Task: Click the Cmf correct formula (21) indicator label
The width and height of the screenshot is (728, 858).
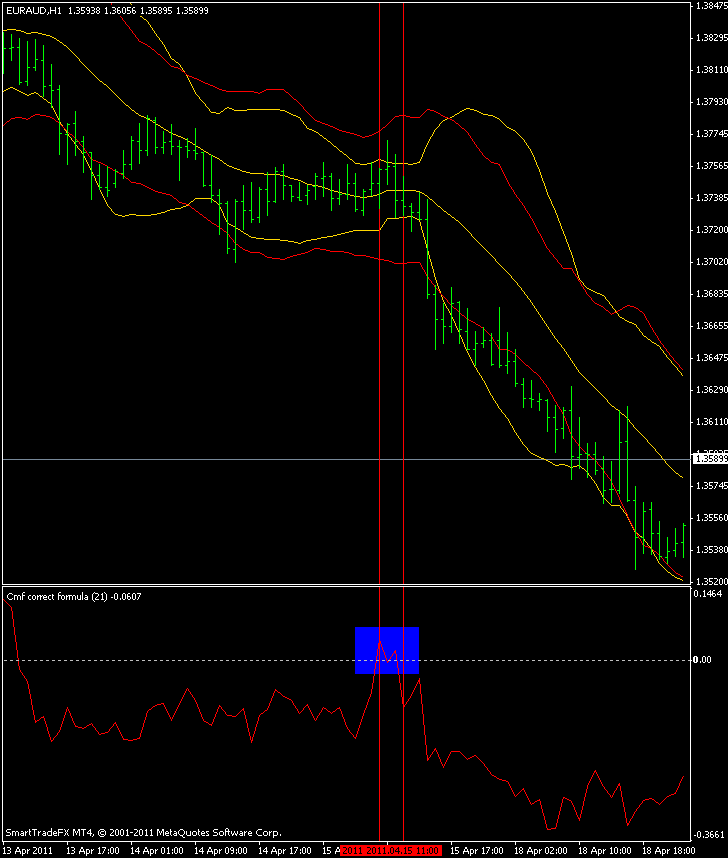Action: click(73, 596)
